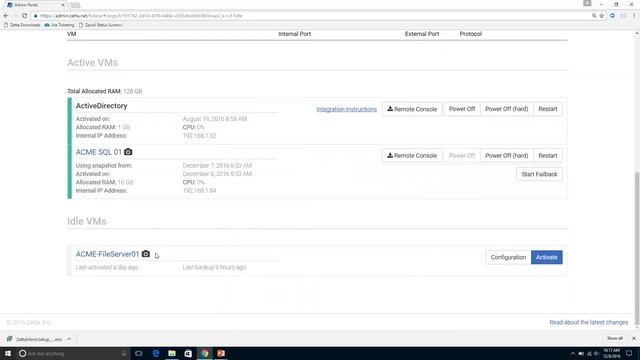Screen dimensions: 640x360
Task: Start Failback for ACME SQL 01
Action: click(x=539, y=174)
